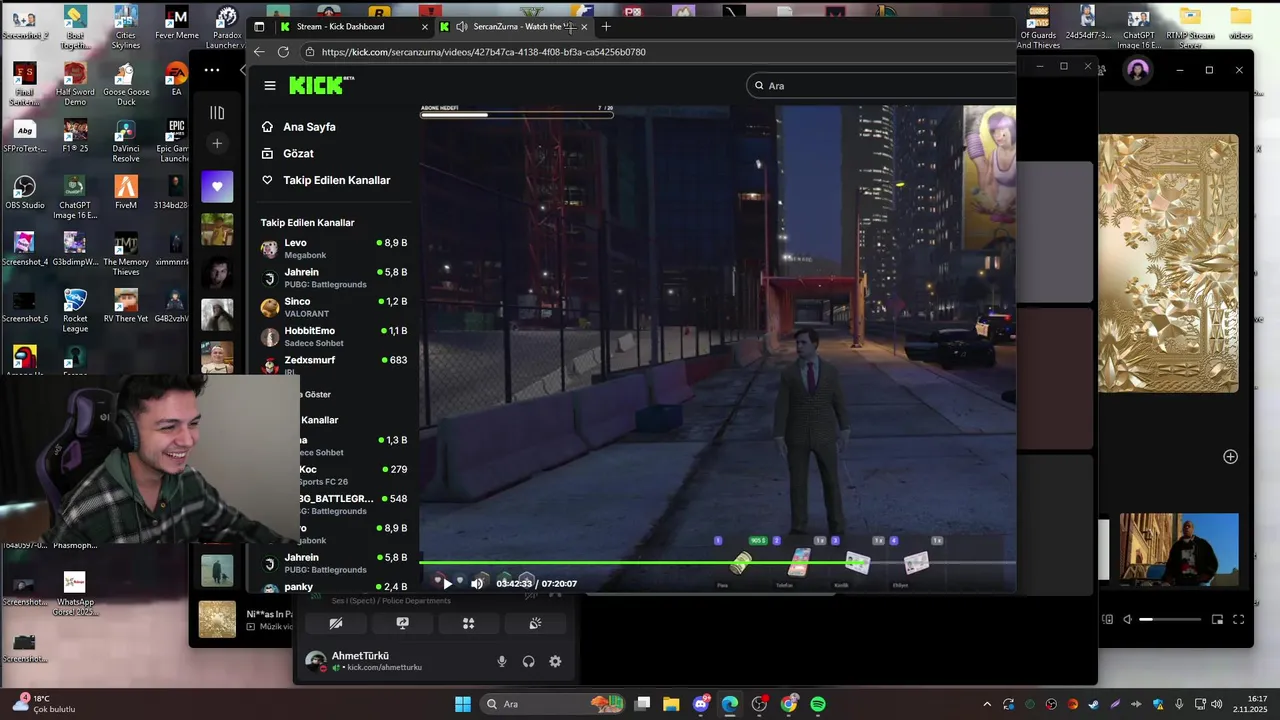Go back in the browser

pos(260,52)
